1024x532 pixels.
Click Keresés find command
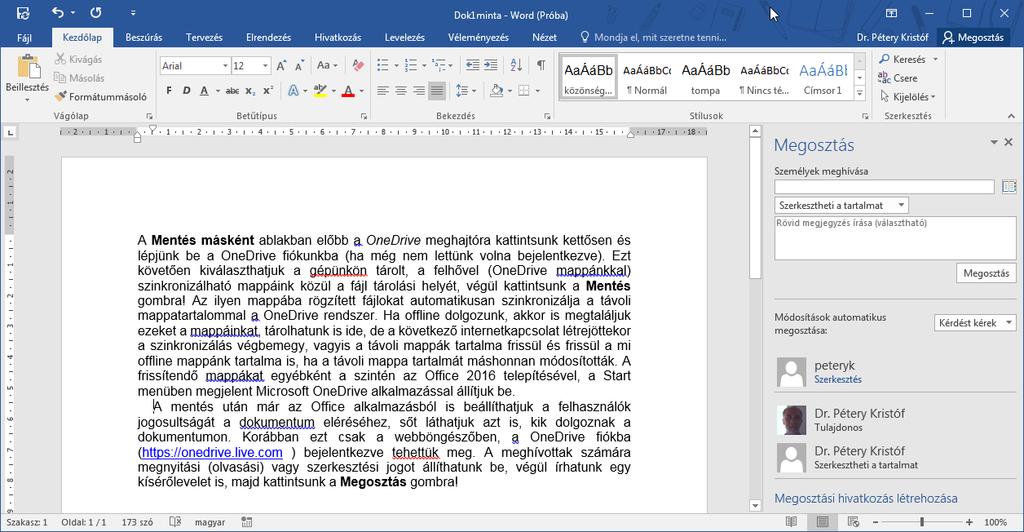point(908,59)
